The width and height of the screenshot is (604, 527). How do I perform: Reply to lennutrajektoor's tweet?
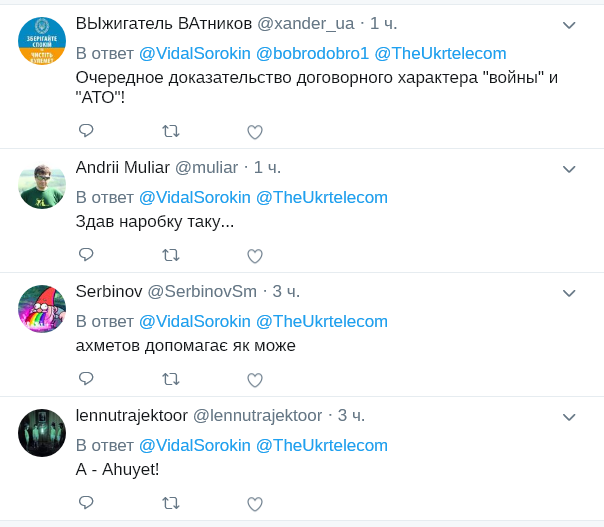(x=86, y=502)
